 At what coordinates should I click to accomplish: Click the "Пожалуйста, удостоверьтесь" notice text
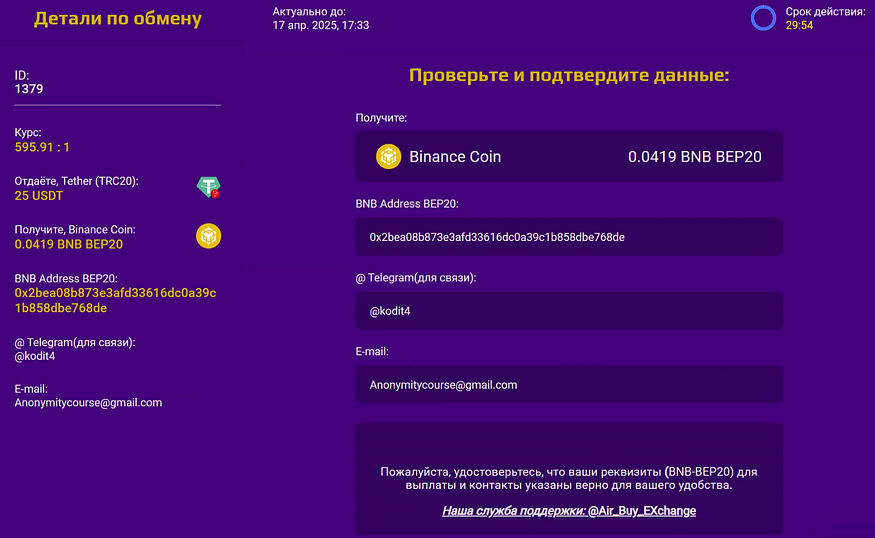[x=569, y=478]
